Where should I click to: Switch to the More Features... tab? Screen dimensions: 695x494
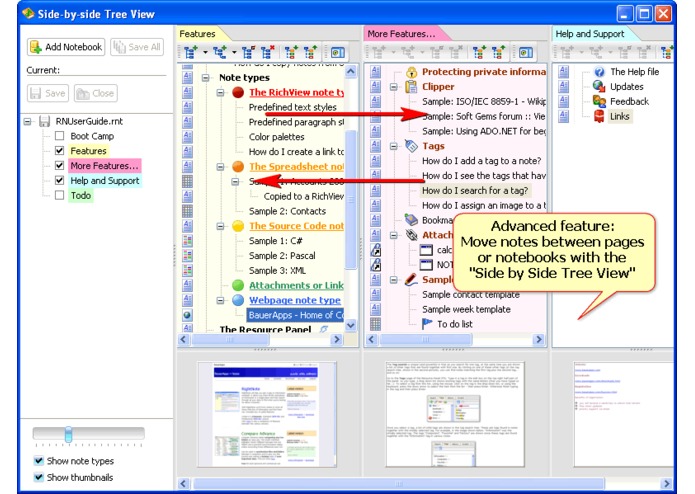click(401, 34)
